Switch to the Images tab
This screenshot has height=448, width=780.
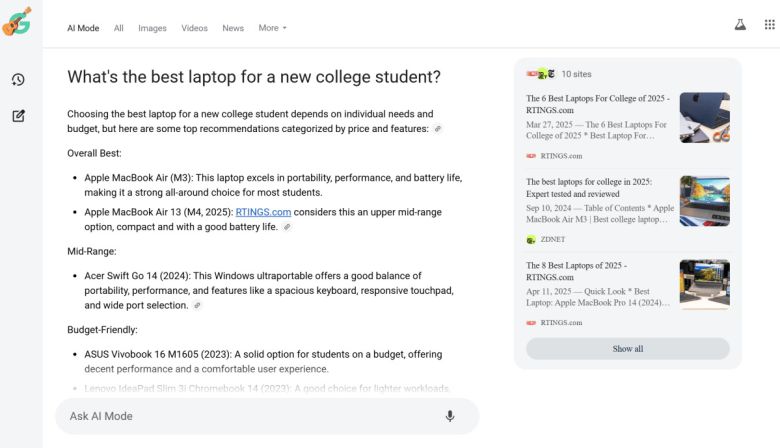[x=152, y=28]
